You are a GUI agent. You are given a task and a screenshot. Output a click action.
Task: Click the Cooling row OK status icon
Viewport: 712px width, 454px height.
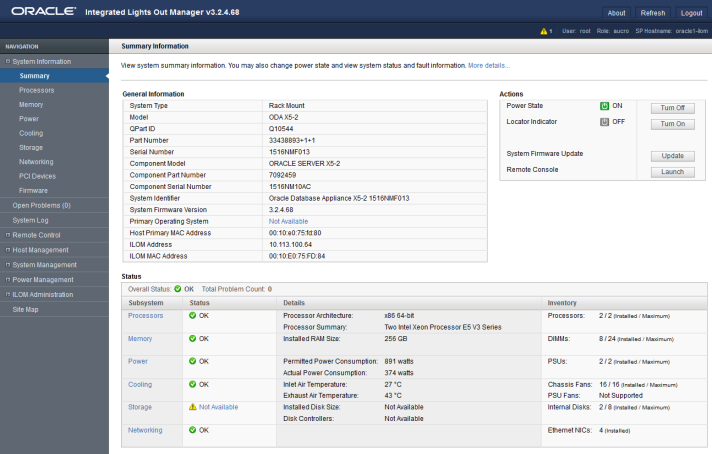(x=193, y=385)
